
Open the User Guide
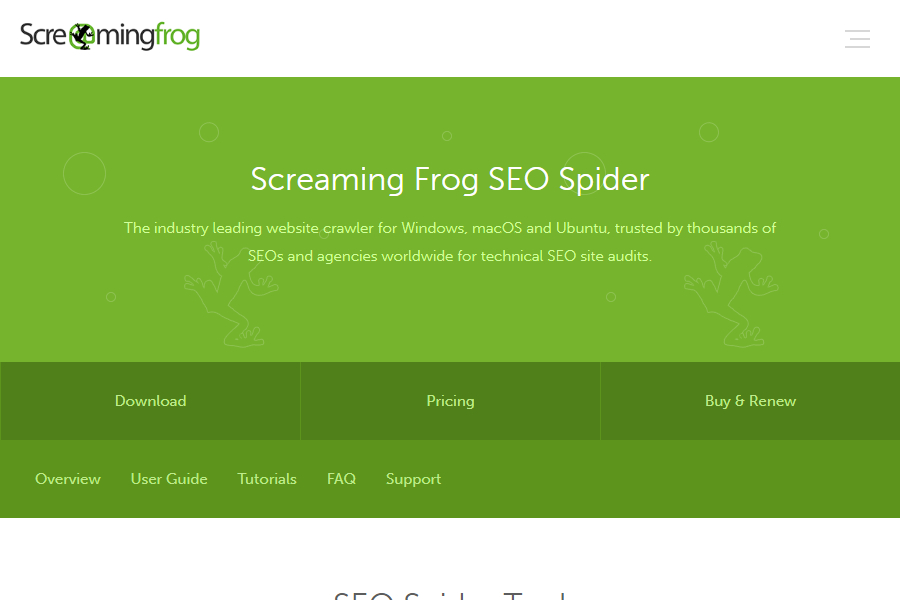pyautogui.click(x=168, y=479)
